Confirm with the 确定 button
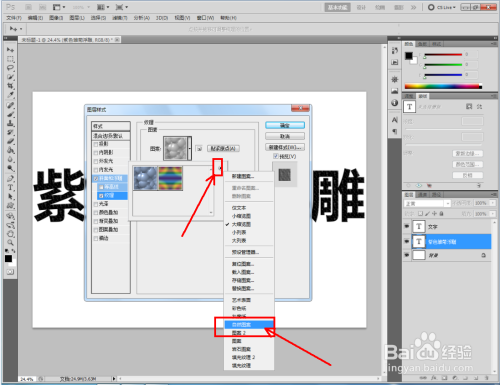 285,125
